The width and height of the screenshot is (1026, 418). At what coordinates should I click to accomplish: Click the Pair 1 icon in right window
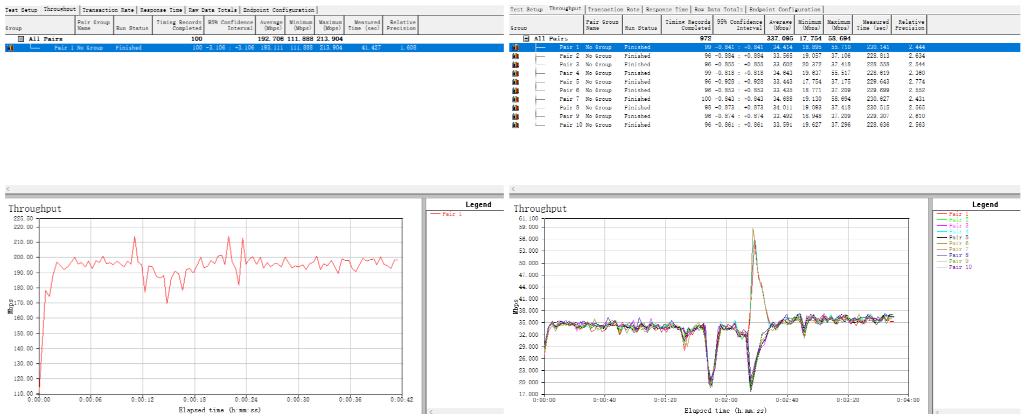point(516,47)
